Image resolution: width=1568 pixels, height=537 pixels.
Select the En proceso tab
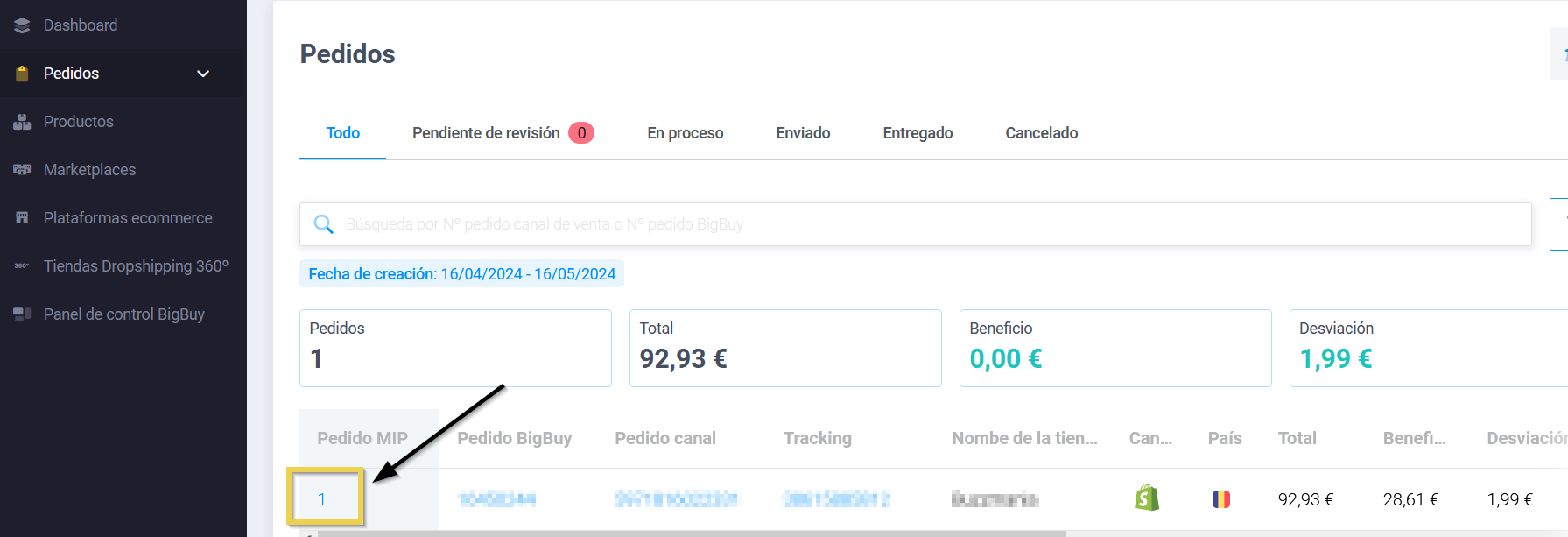(x=685, y=133)
